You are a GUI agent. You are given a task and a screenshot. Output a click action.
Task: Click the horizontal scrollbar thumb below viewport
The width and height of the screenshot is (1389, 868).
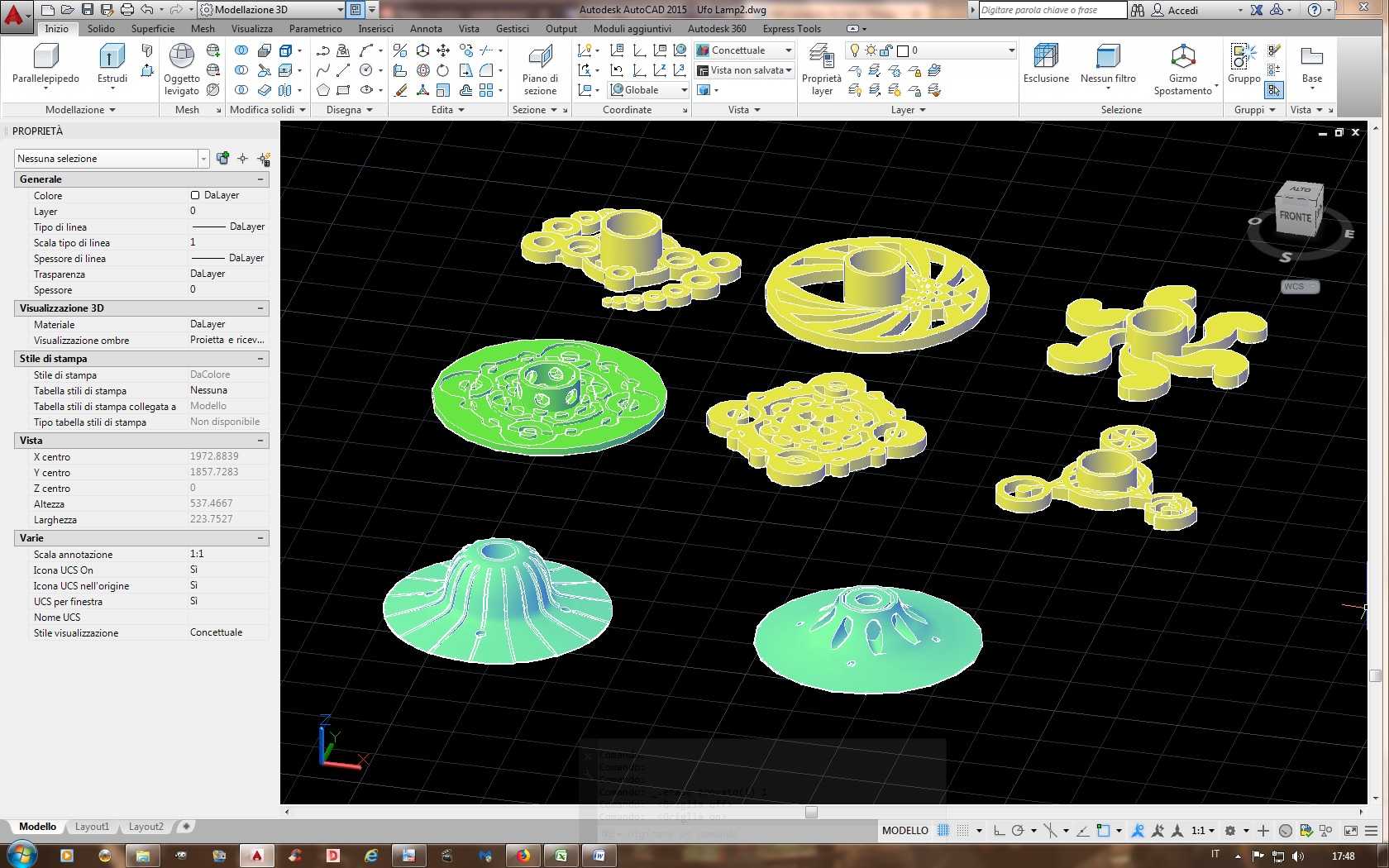coord(811,813)
